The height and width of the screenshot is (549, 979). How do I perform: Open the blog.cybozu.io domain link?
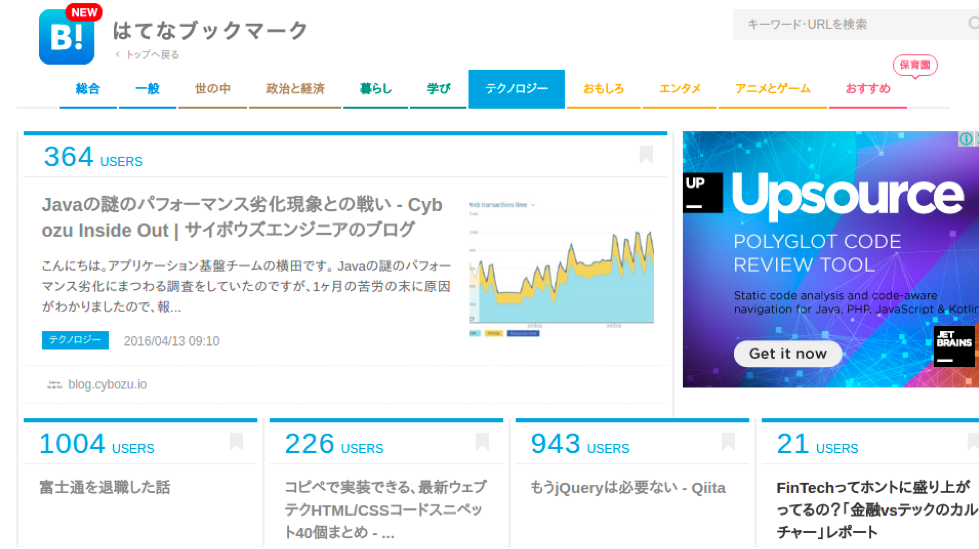coord(107,384)
